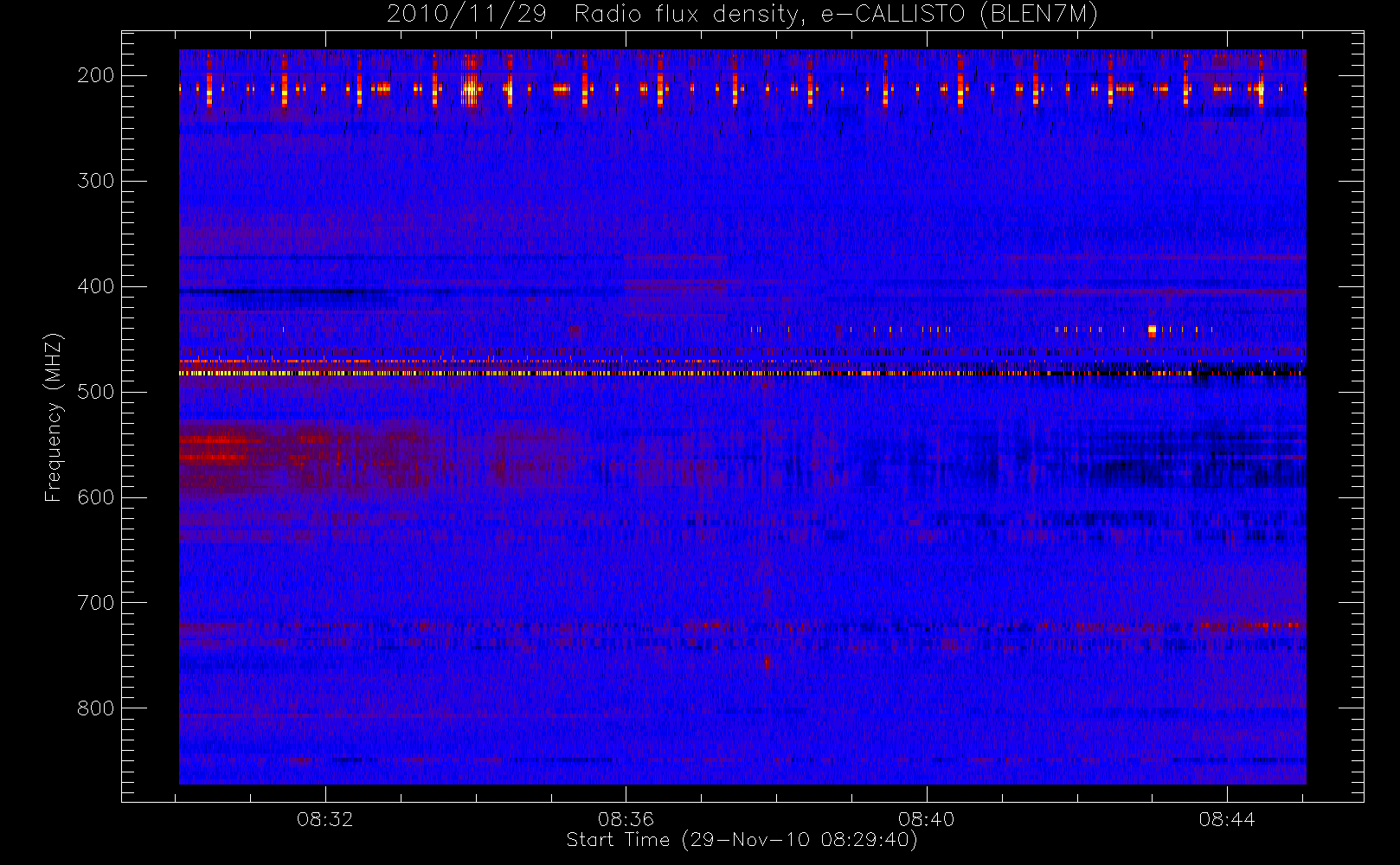The image size is (1400, 865).
Task: Click the plot title e-CALLISTO (BLEN7M)
Action: pyautogui.click(x=960, y=15)
